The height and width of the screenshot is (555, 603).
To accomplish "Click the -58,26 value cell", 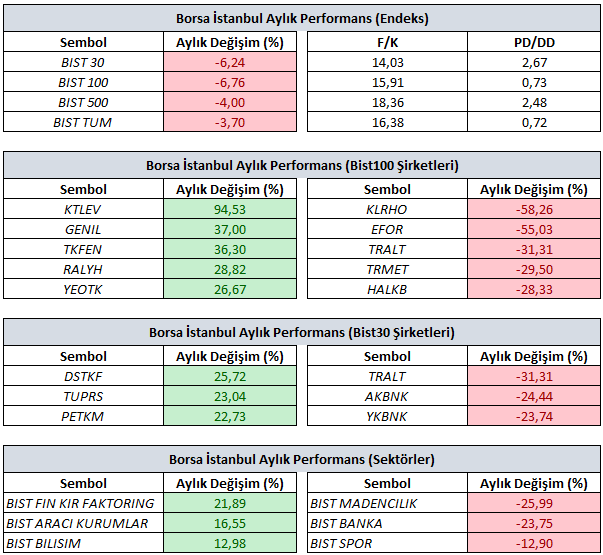I will pos(534,209).
